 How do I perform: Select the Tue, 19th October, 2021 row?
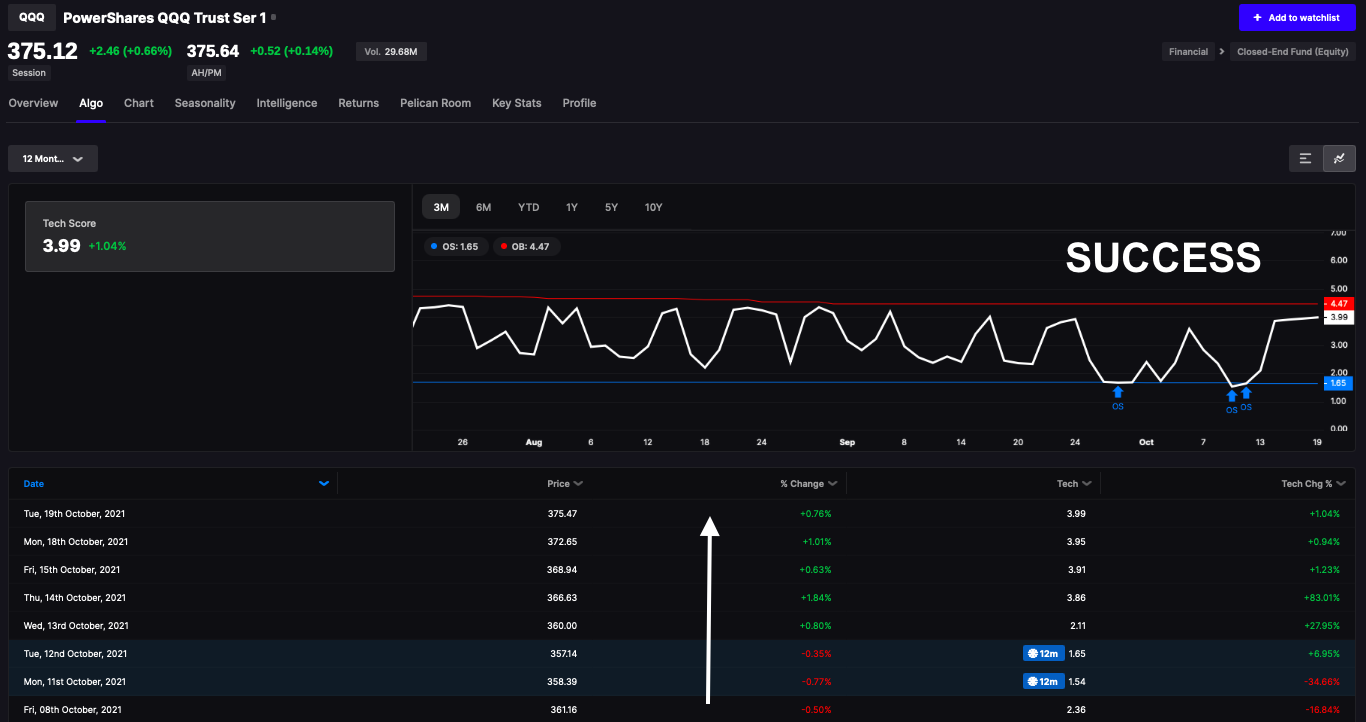click(682, 513)
